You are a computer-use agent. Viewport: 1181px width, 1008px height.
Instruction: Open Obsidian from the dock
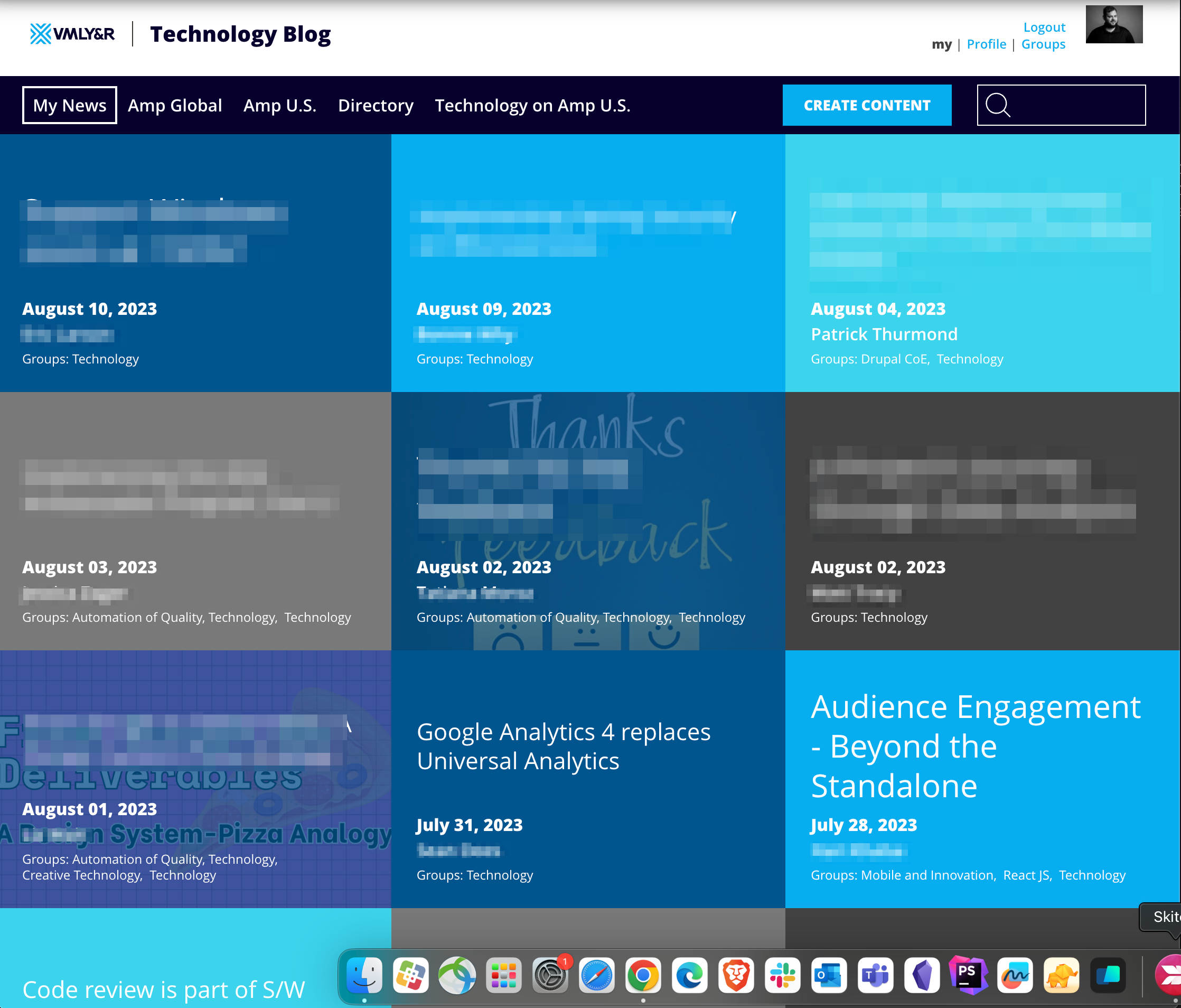pyautogui.click(x=922, y=975)
